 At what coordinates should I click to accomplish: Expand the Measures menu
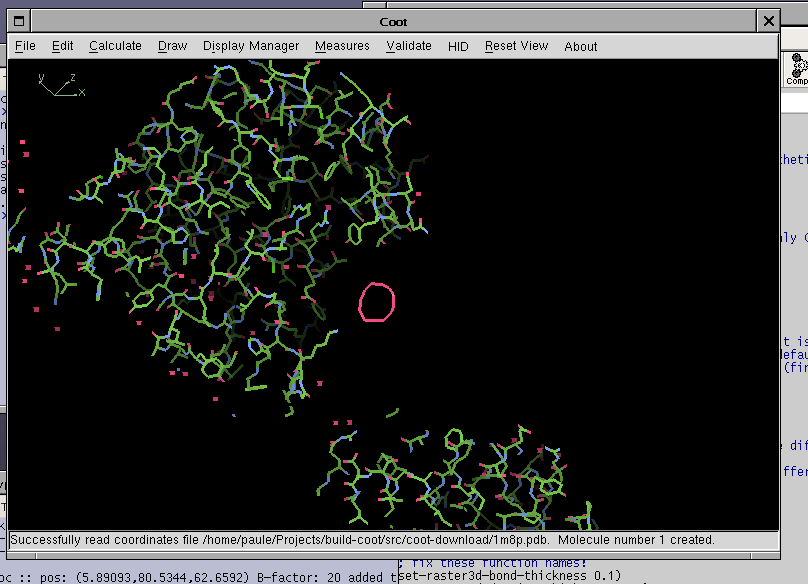click(x=342, y=46)
